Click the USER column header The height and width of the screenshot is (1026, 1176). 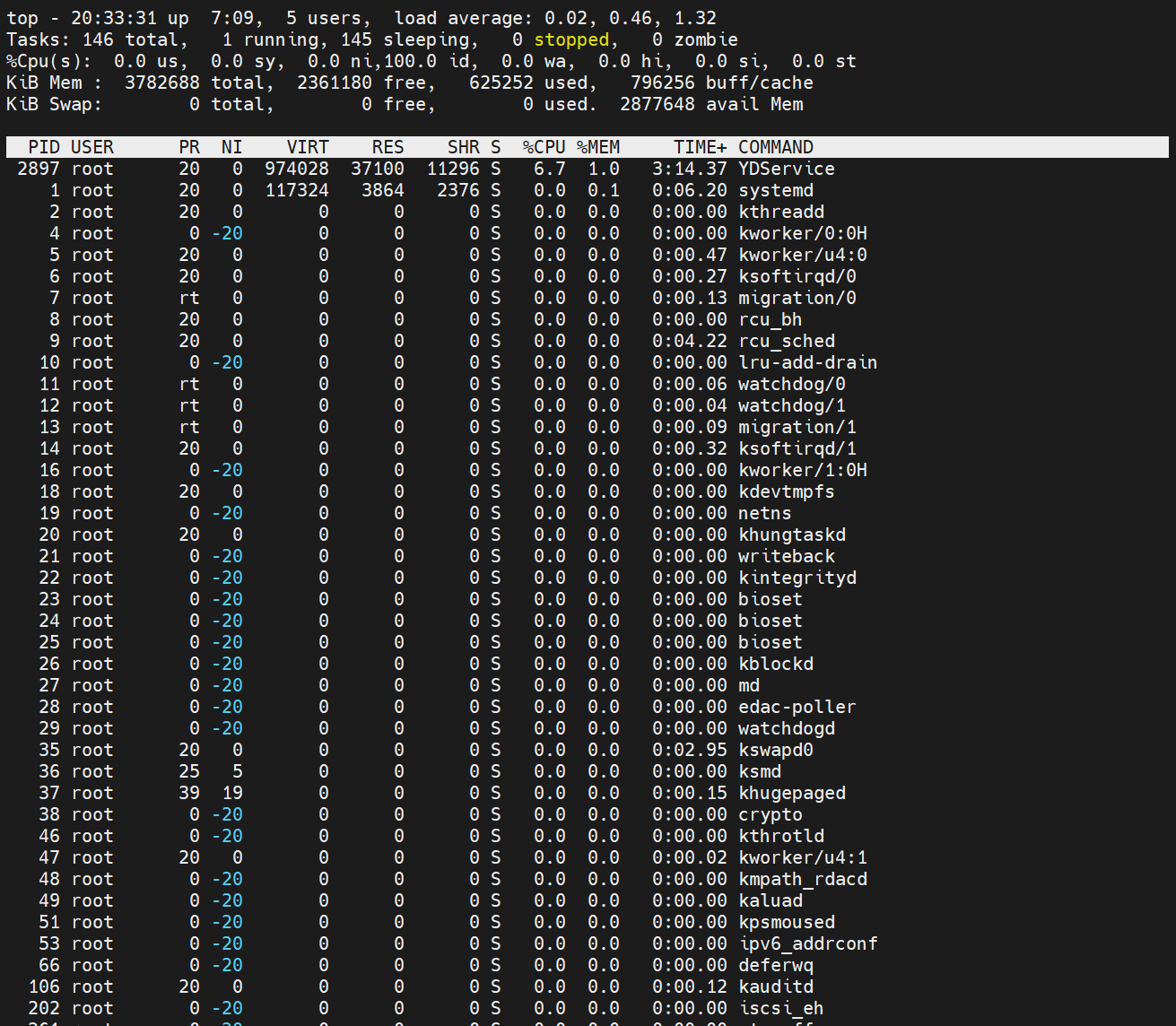point(92,147)
